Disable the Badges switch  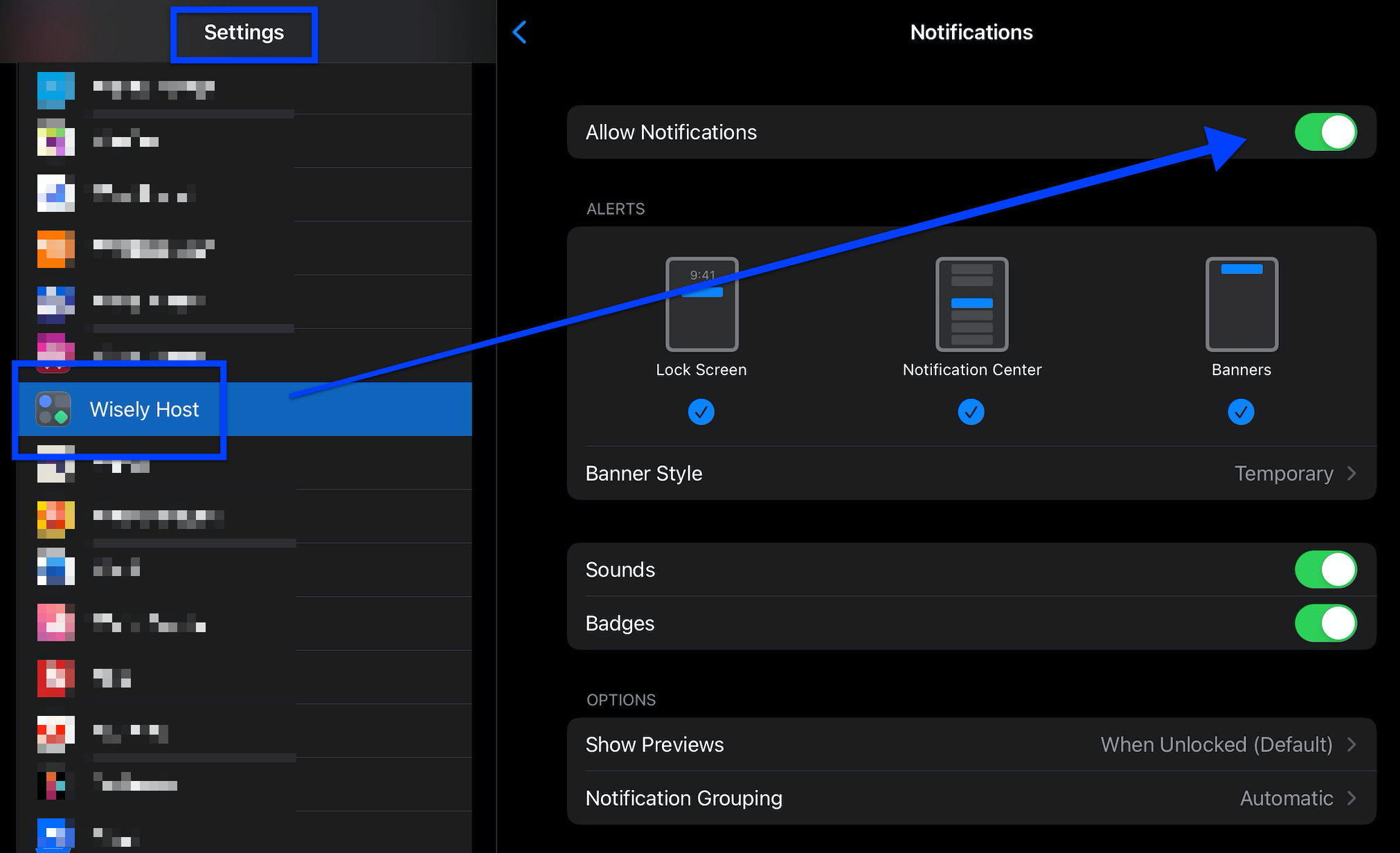pyautogui.click(x=1325, y=623)
